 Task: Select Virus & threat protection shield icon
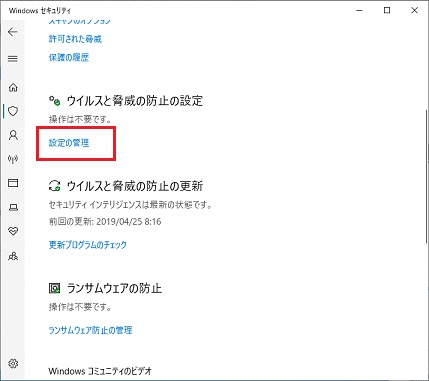13,111
